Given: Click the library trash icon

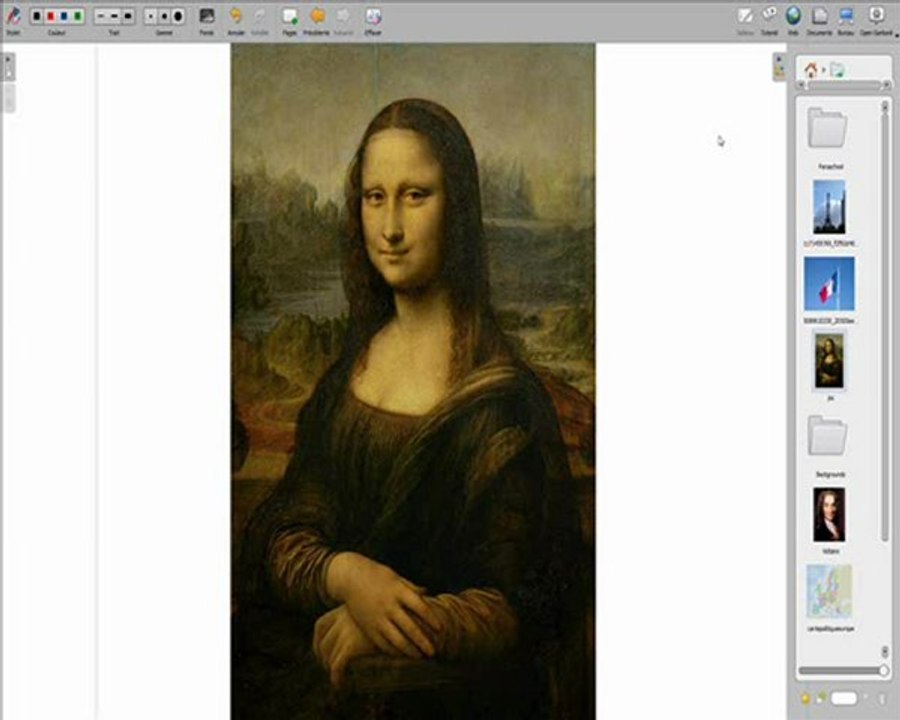Looking at the screenshot, I should tap(882, 698).
